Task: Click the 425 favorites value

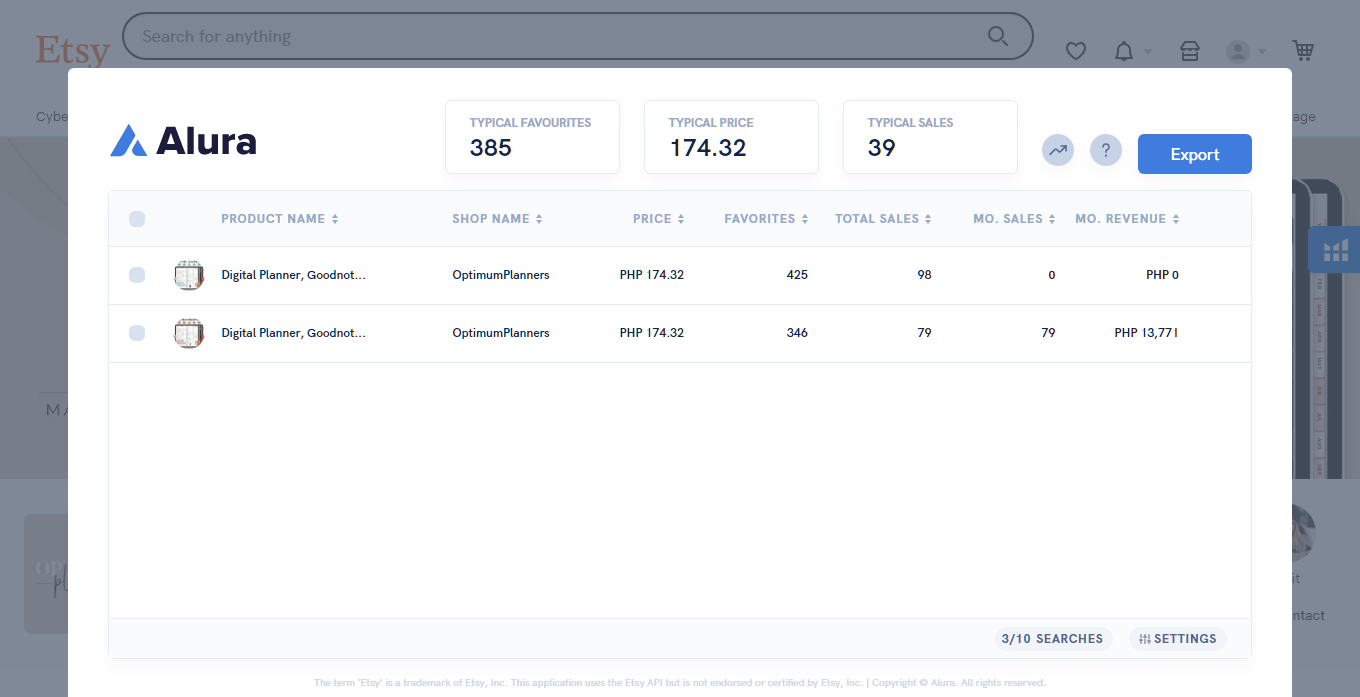Action: click(x=797, y=275)
